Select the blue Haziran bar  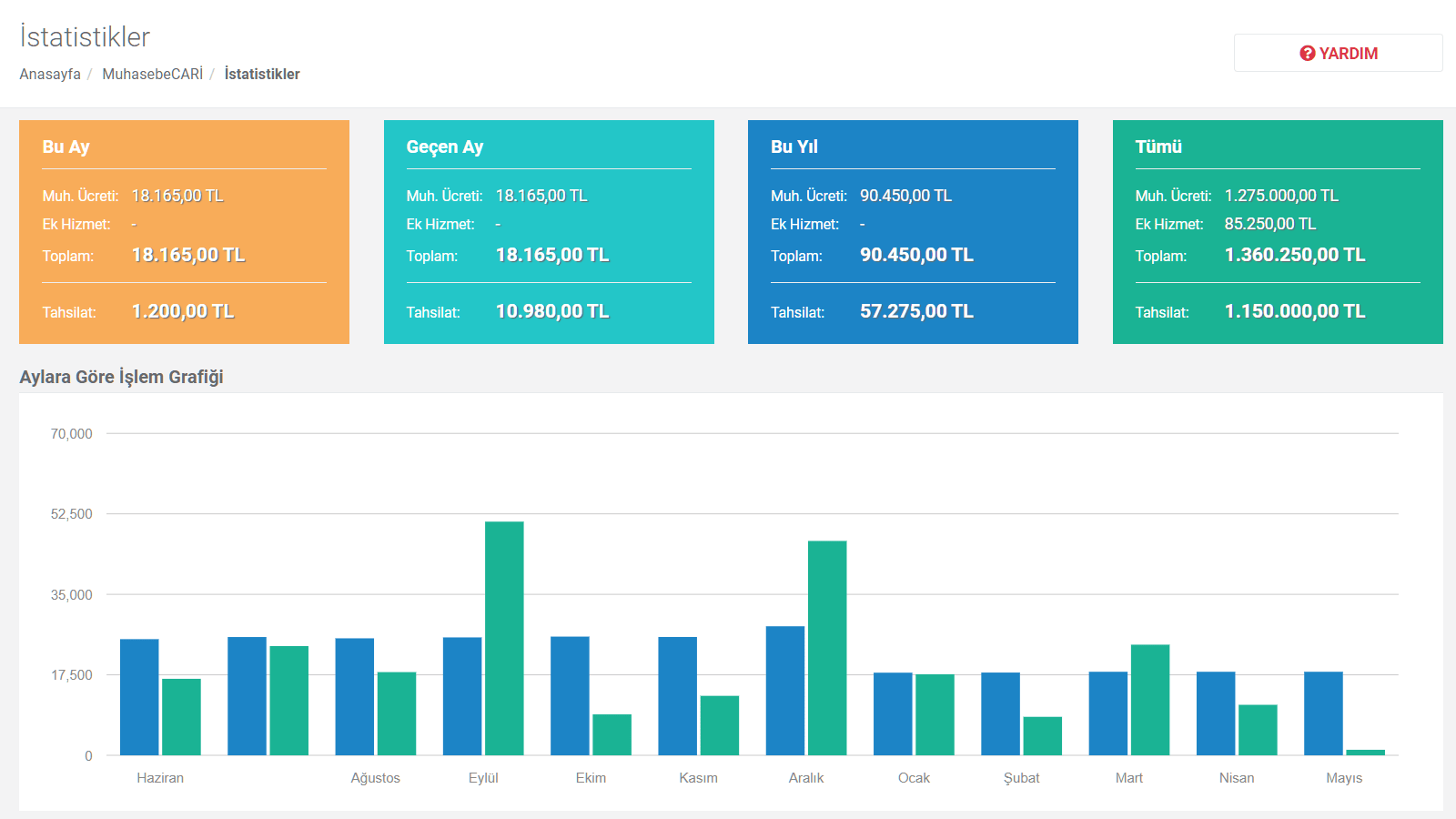click(x=139, y=696)
